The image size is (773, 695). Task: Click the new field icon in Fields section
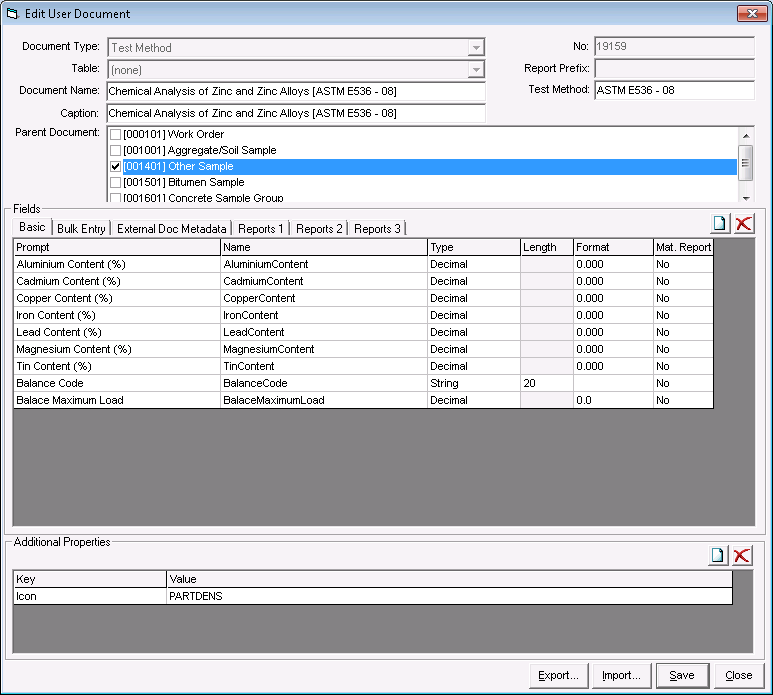pyautogui.click(x=718, y=223)
